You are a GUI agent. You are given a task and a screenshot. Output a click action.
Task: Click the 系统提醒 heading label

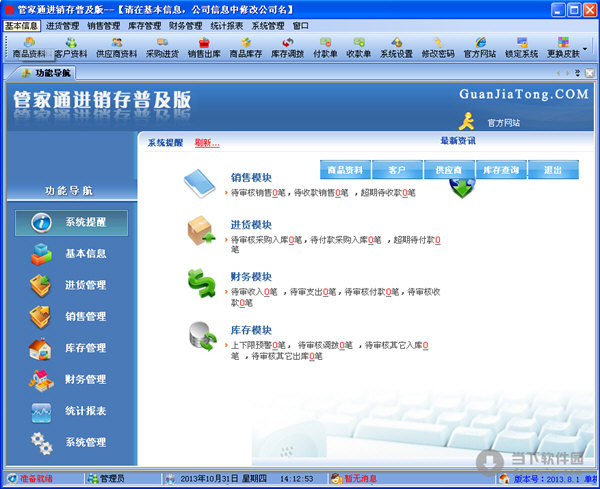165,143
